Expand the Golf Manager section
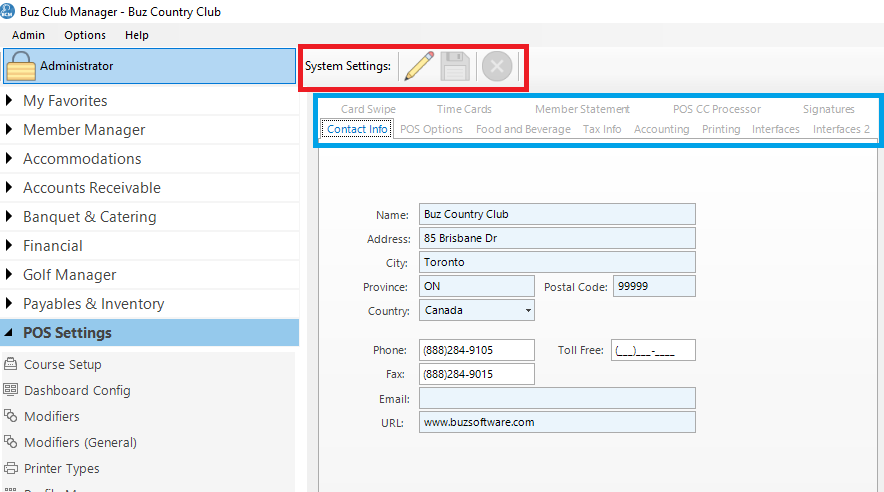 coord(69,275)
